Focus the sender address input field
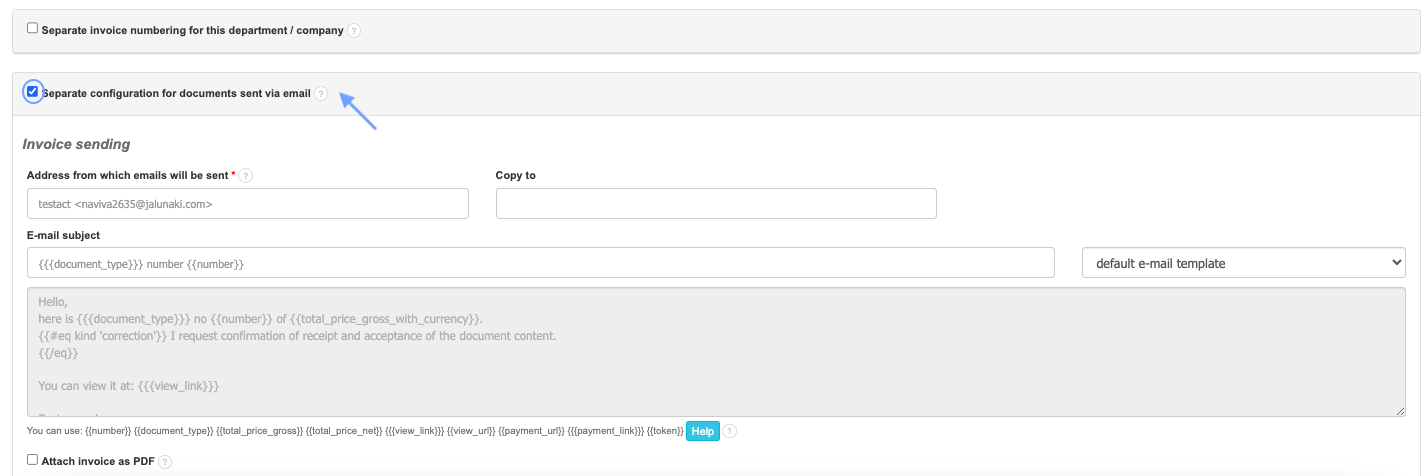This screenshot has width=1427, height=476. [248, 204]
